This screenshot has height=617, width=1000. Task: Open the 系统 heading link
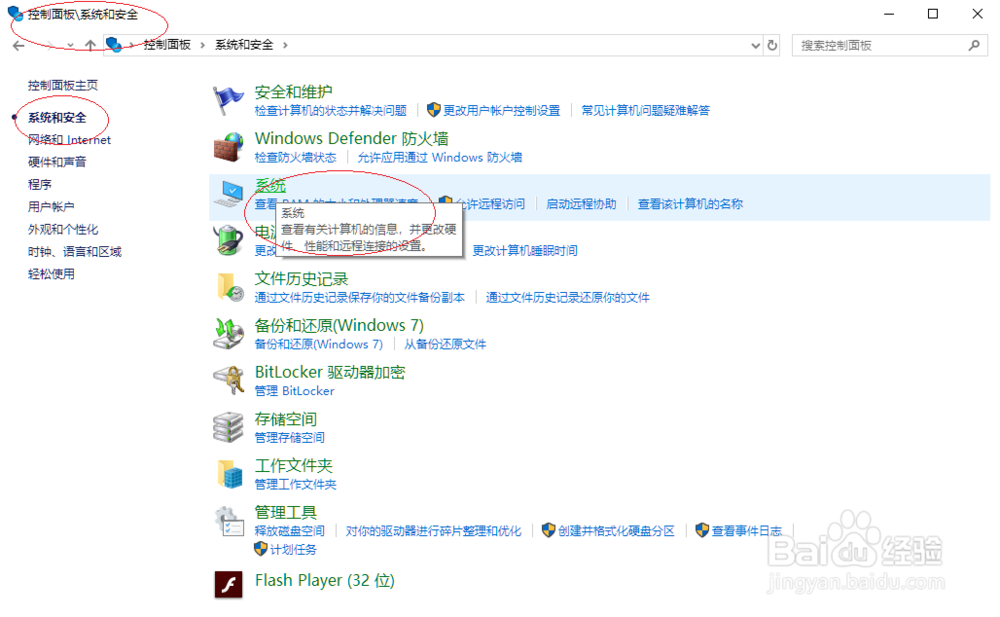tap(270, 185)
